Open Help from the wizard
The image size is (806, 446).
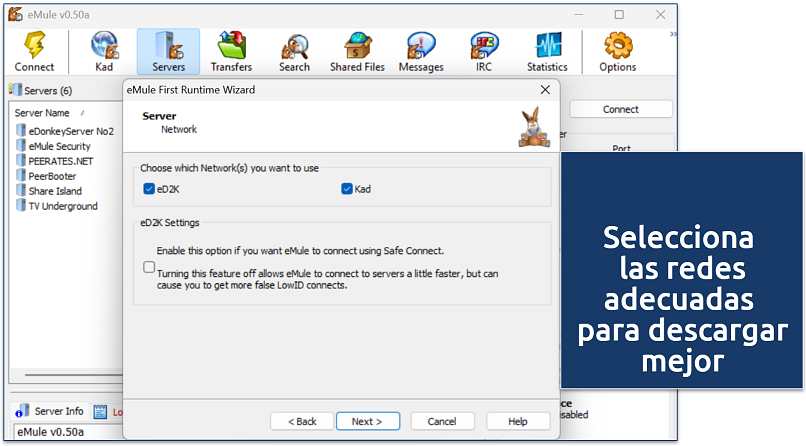tap(518, 421)
